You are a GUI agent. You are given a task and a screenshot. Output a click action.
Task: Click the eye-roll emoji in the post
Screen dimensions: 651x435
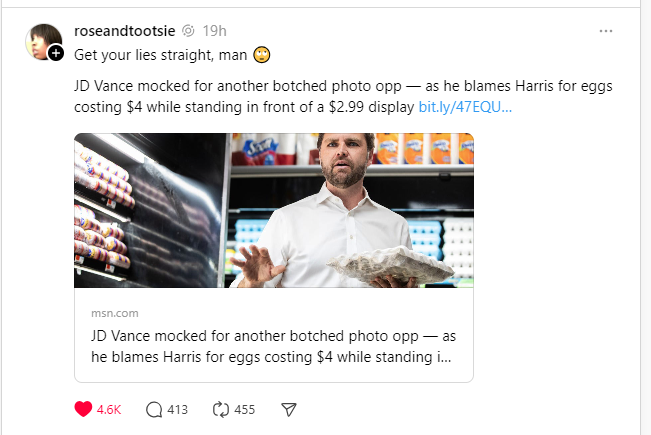(262, 54)
